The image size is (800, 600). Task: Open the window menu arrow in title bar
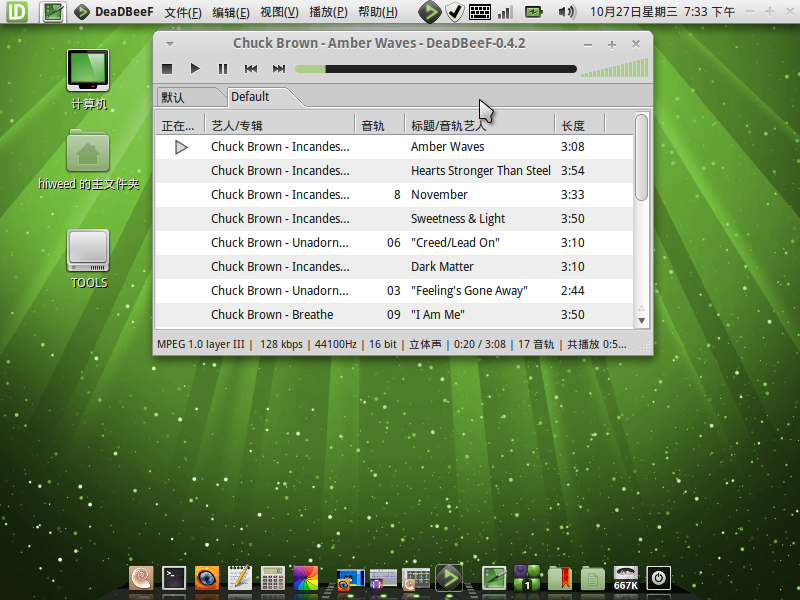click(170, 44)
